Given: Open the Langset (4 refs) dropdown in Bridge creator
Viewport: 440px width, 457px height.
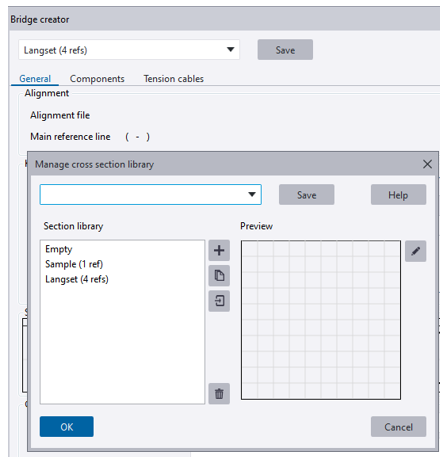Looking at the screenshot, I should point(129,50).
